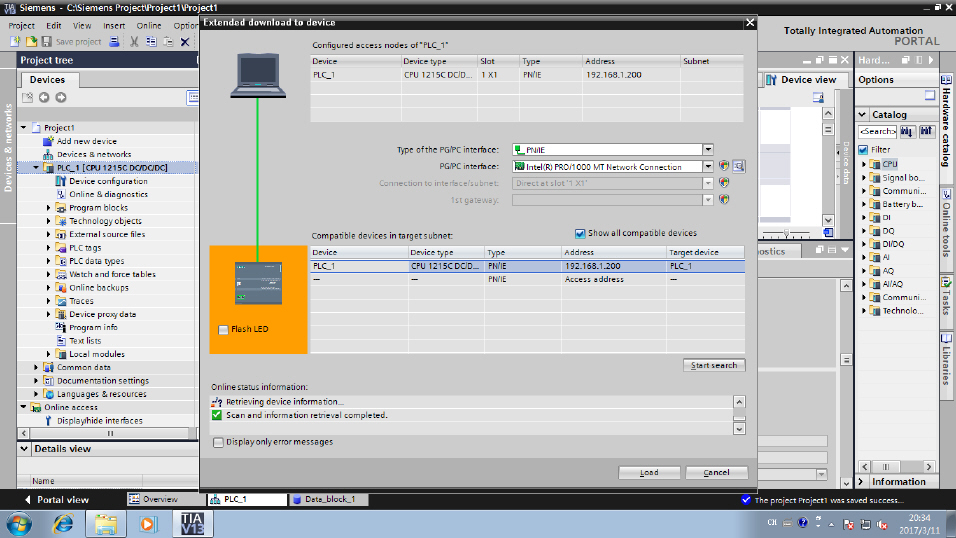Open Windows Explorer folder in taskbar
Image resolution: width=956 pixels, height=538 pixels.
[105, 523]
